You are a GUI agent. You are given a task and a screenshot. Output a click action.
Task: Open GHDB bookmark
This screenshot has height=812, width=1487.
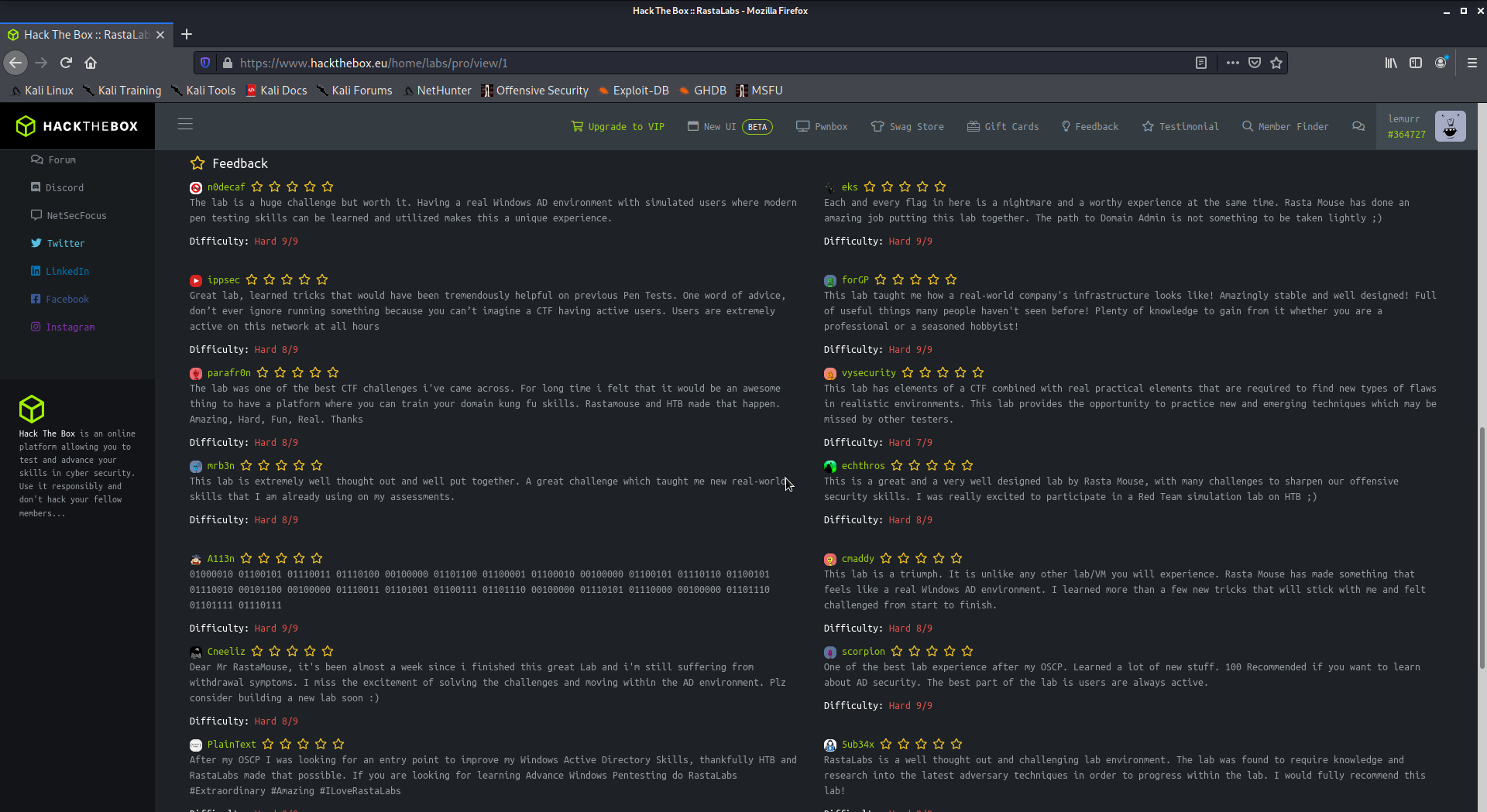point(703,91)
